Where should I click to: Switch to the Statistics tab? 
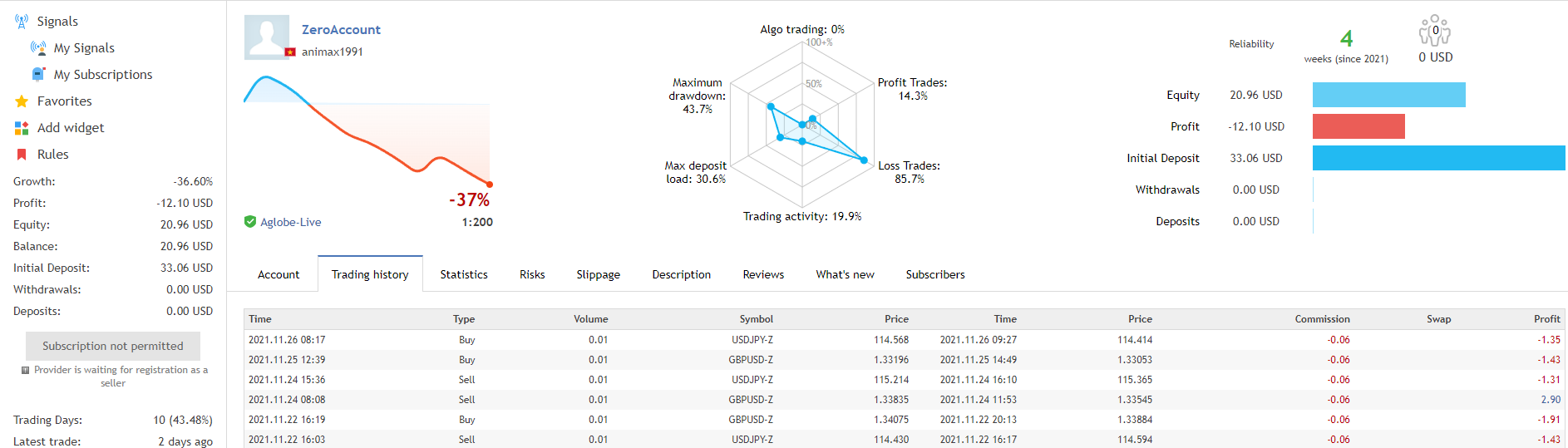pos(464,274)
